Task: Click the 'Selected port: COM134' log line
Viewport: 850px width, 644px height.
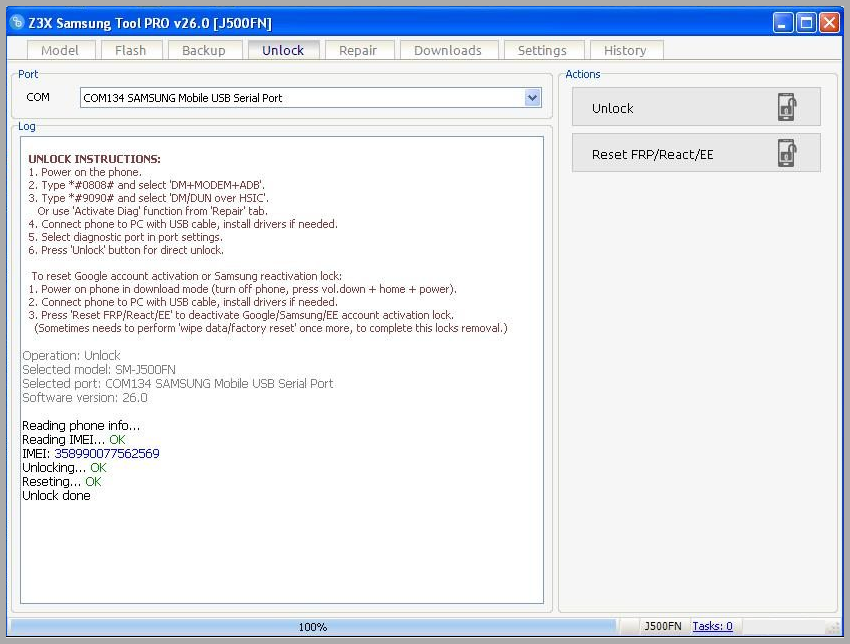Action: pyautogui.click(x=178, y=384)
